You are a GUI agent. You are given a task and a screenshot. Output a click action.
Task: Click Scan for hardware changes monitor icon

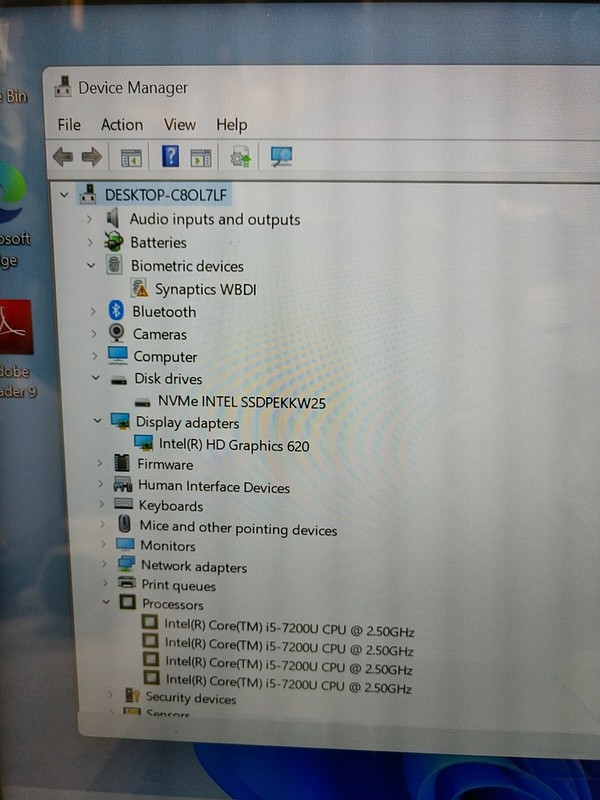[281, 156]
